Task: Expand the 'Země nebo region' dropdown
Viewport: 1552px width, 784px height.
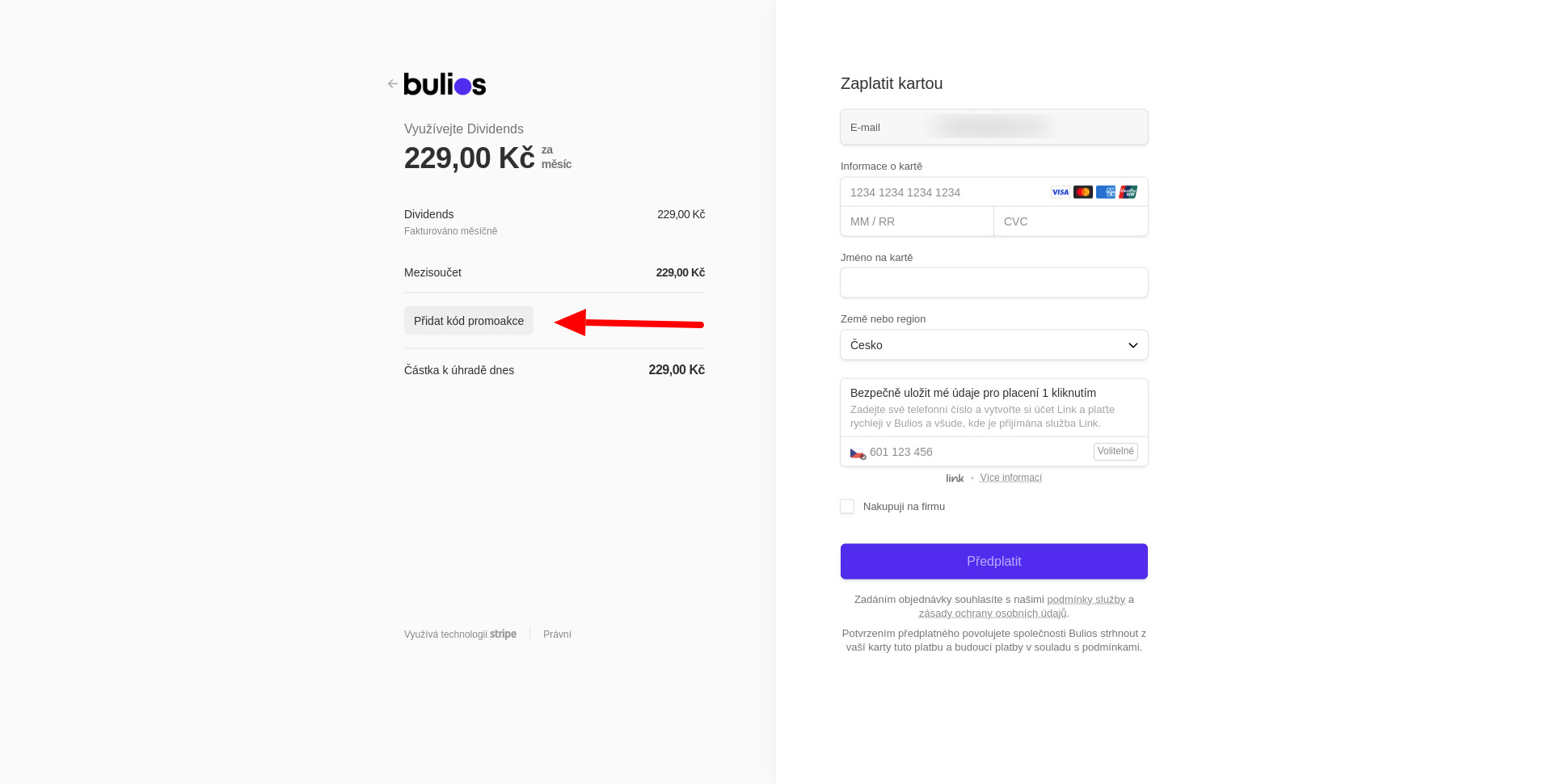Action: 993,345
